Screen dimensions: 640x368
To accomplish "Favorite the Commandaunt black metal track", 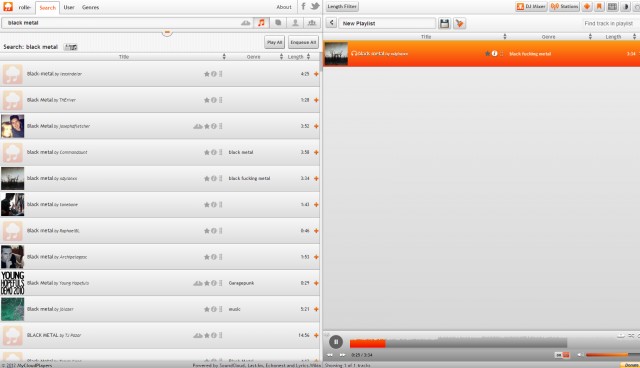I will pos(207,152).
